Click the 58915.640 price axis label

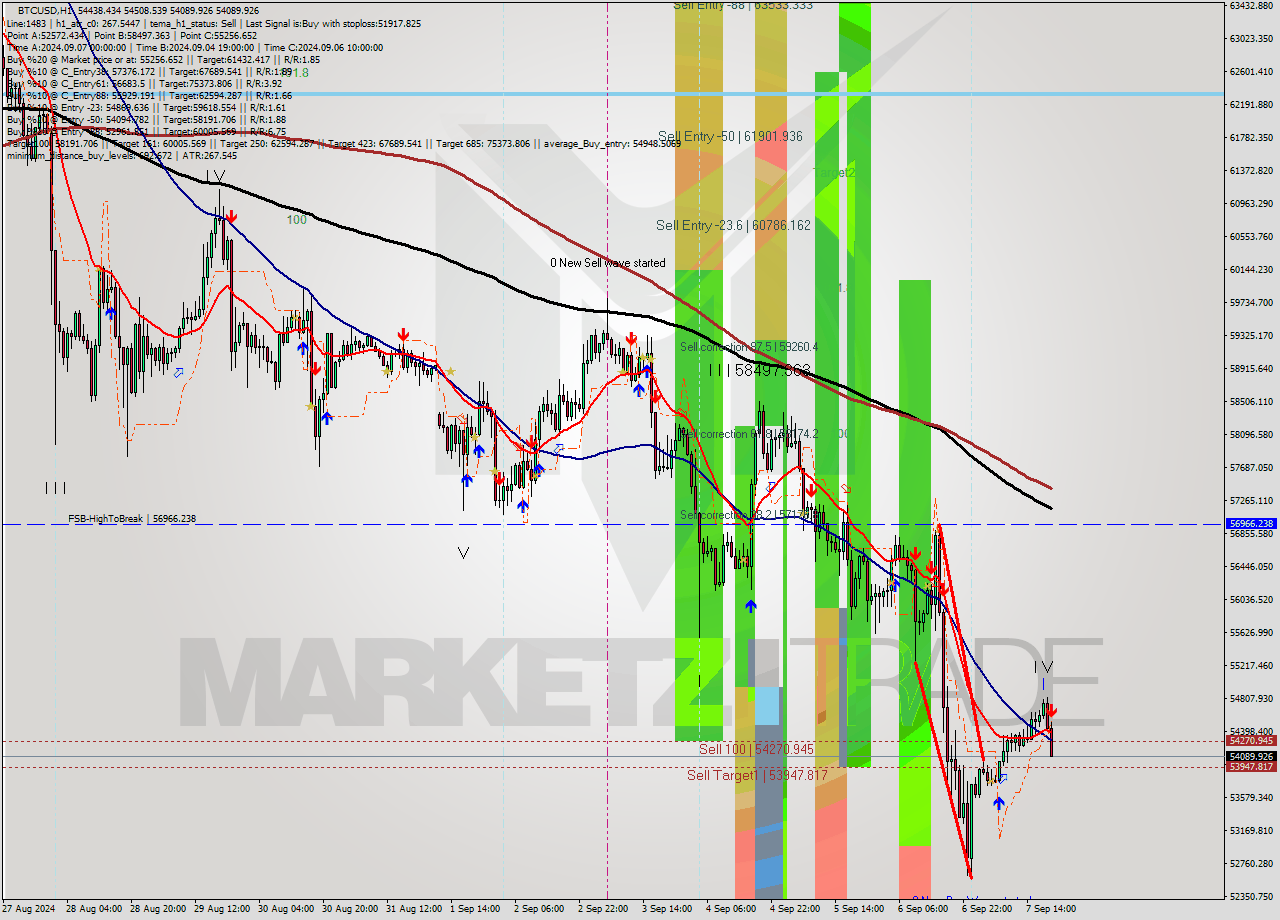pyautogui.click(x=1252, y=368)
